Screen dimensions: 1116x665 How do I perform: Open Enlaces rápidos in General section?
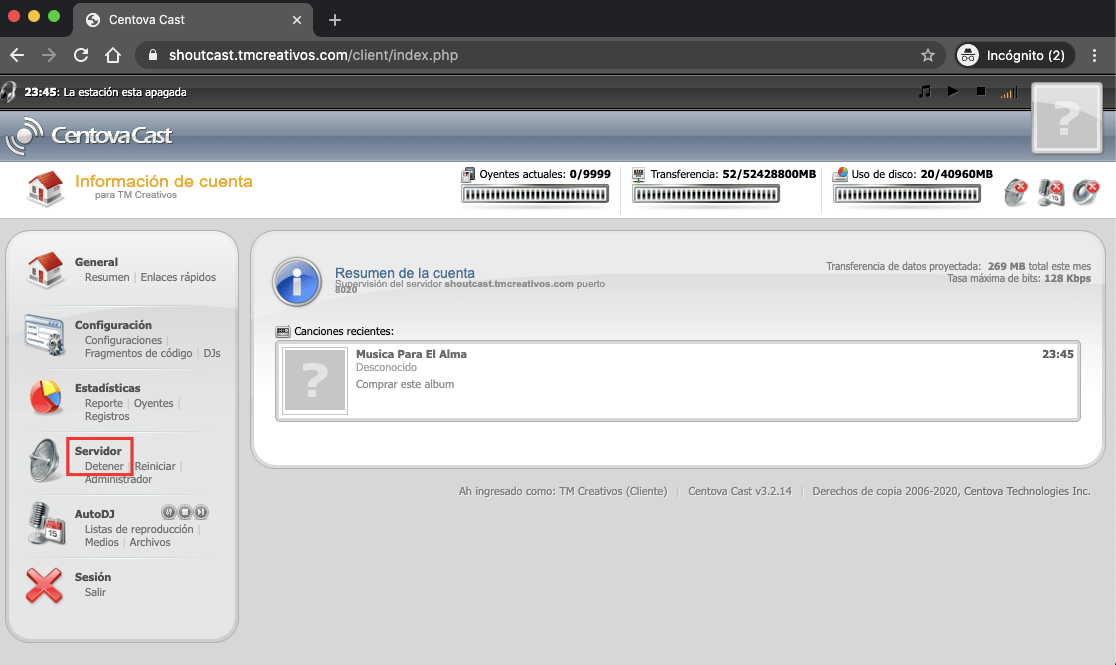(x=178, y=277)
